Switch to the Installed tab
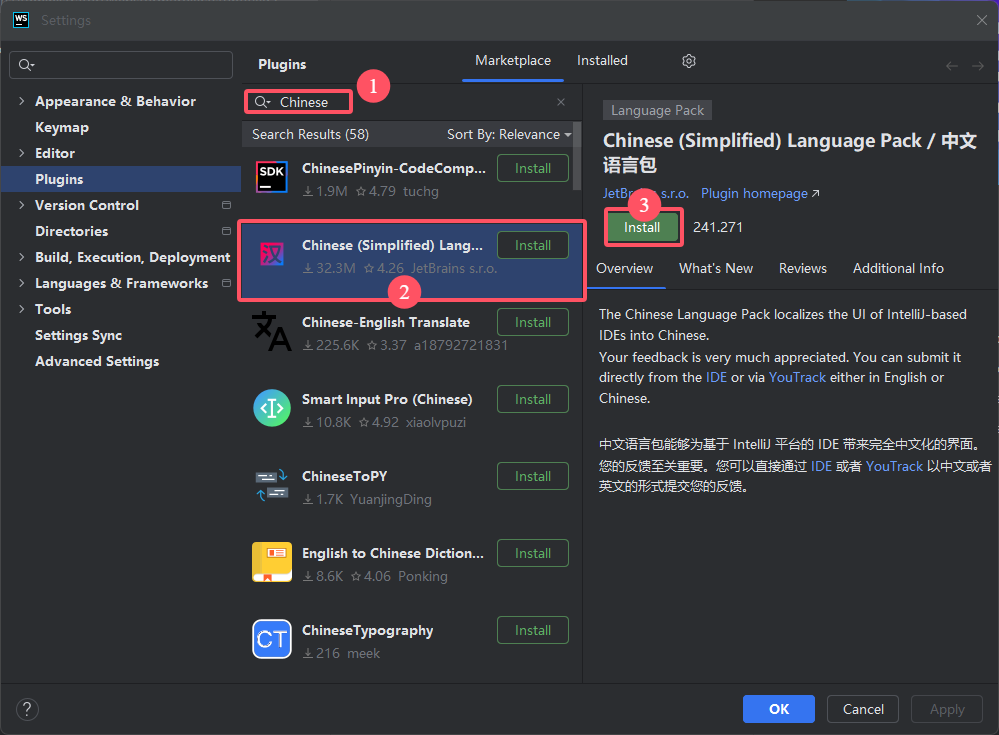The width and height of the screenshot is (999, 735). (602, 61)
